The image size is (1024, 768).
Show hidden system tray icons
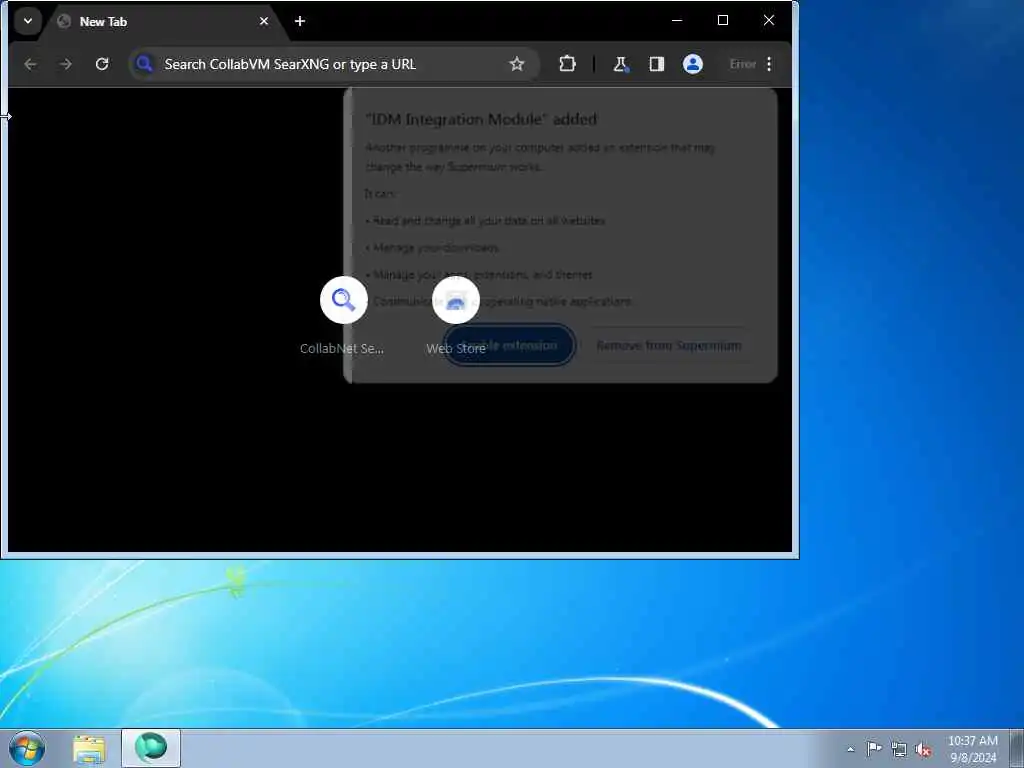pos(850,749)
